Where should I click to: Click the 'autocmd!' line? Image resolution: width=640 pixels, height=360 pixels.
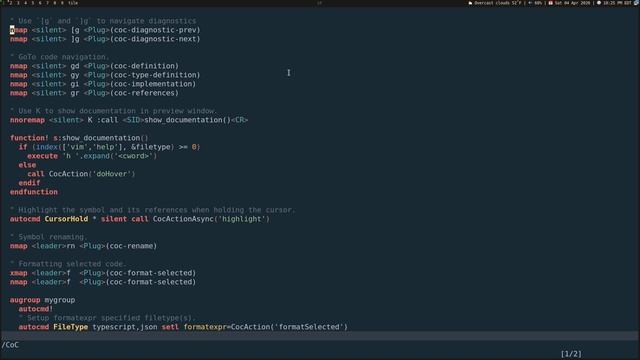36,308
